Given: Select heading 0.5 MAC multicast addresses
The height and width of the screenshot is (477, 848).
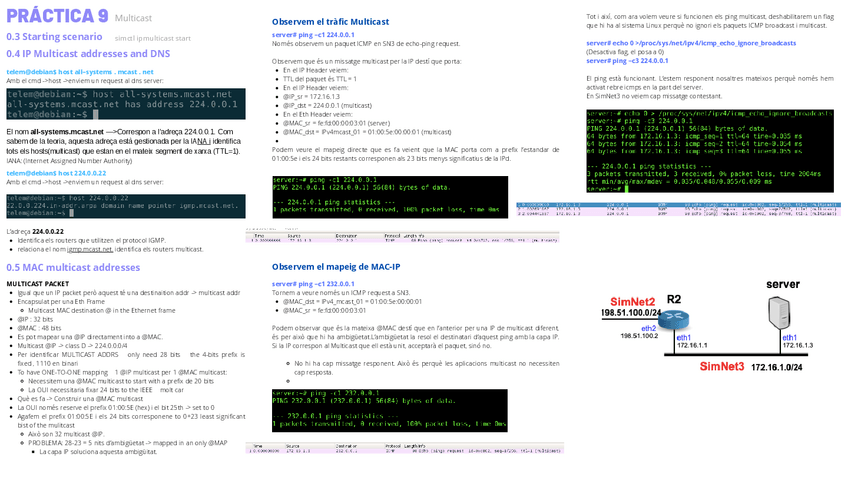Looking at the screenshot, I should click(73, 267).
